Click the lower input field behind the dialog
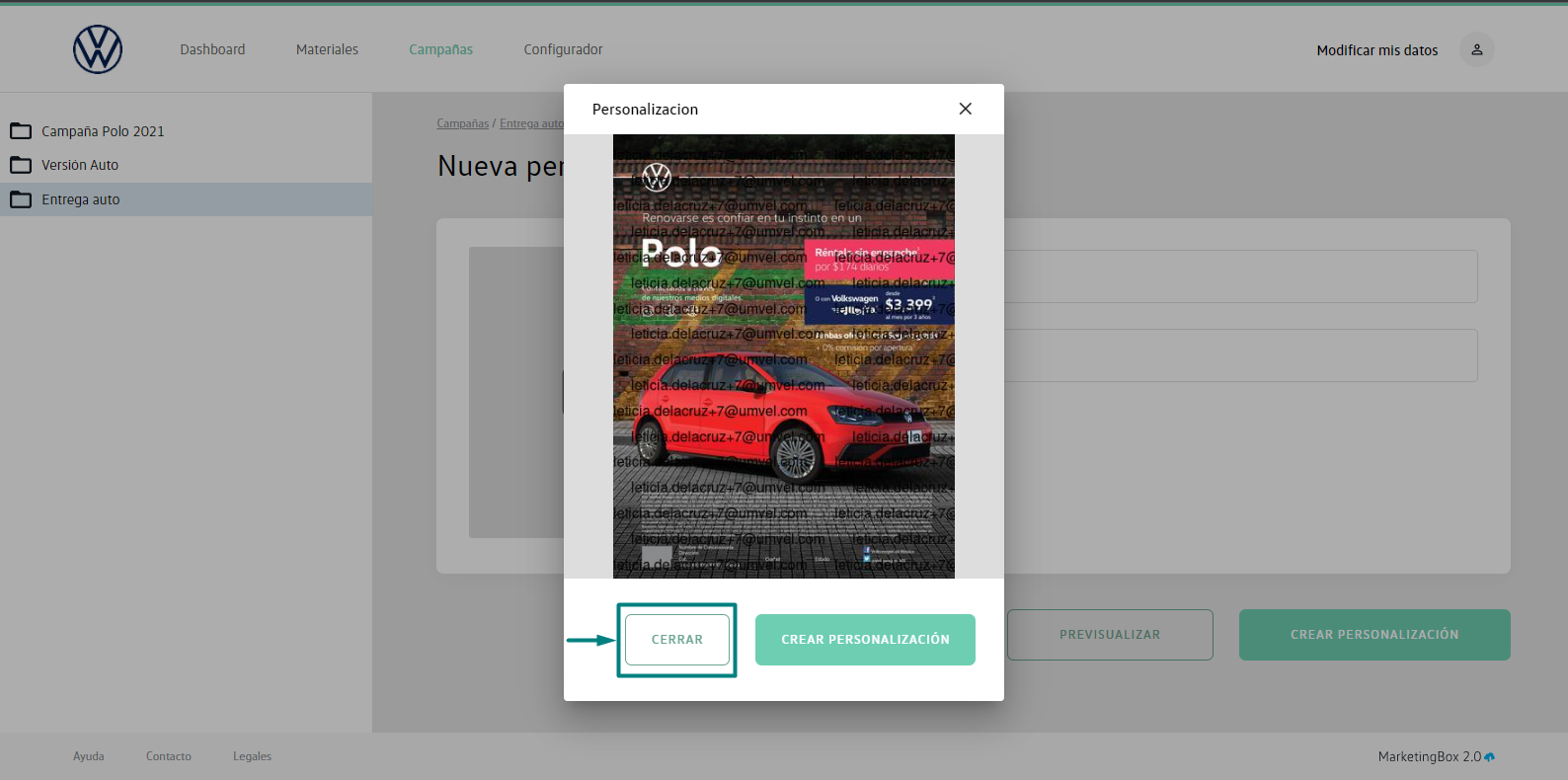The height and width of the screenshot is (780, 1568). click(x=1240, y=355)
